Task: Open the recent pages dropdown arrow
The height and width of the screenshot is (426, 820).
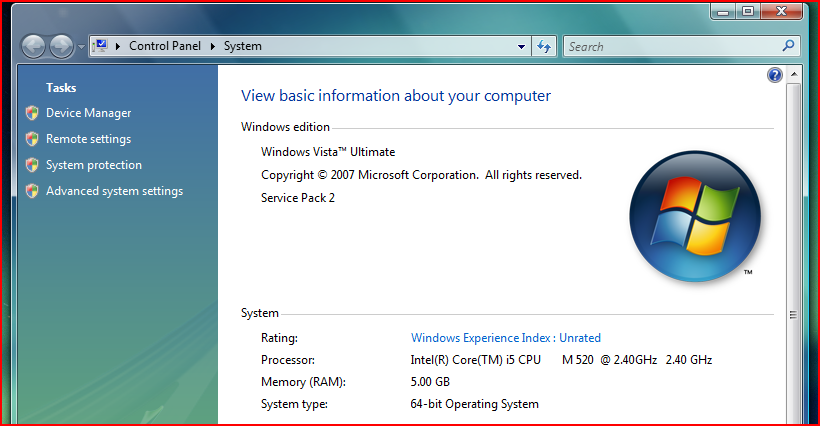Action: 81,47
